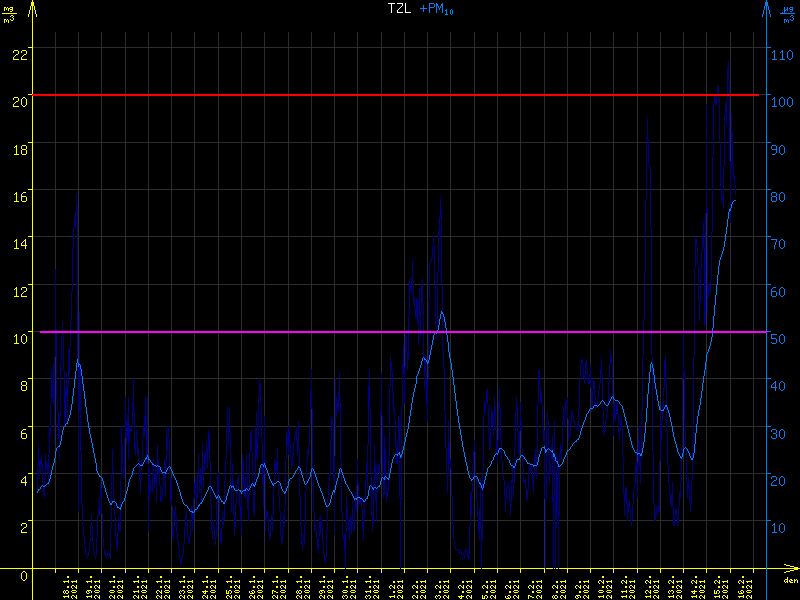Click the magenta limit line at 10
The height and width of the screenshot is (600, 800).
[400, 331]
